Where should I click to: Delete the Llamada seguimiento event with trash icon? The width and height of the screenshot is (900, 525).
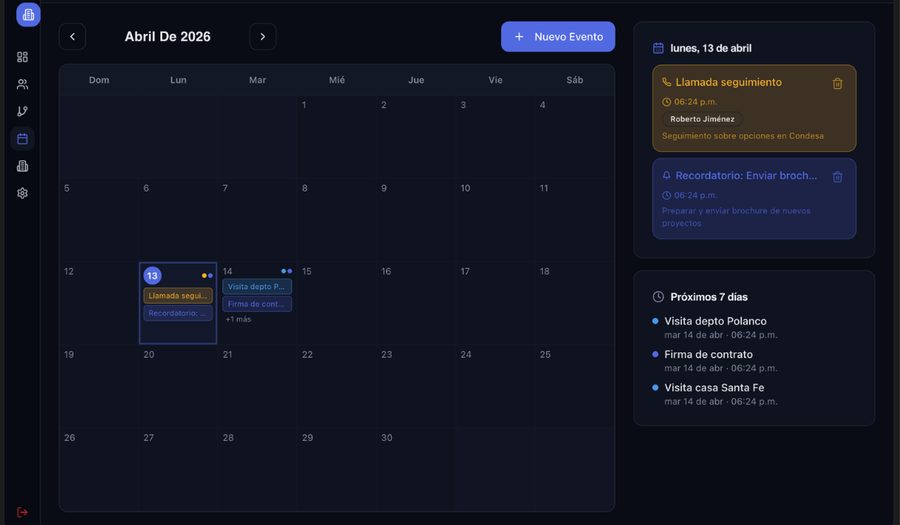[x=837, y=84]
